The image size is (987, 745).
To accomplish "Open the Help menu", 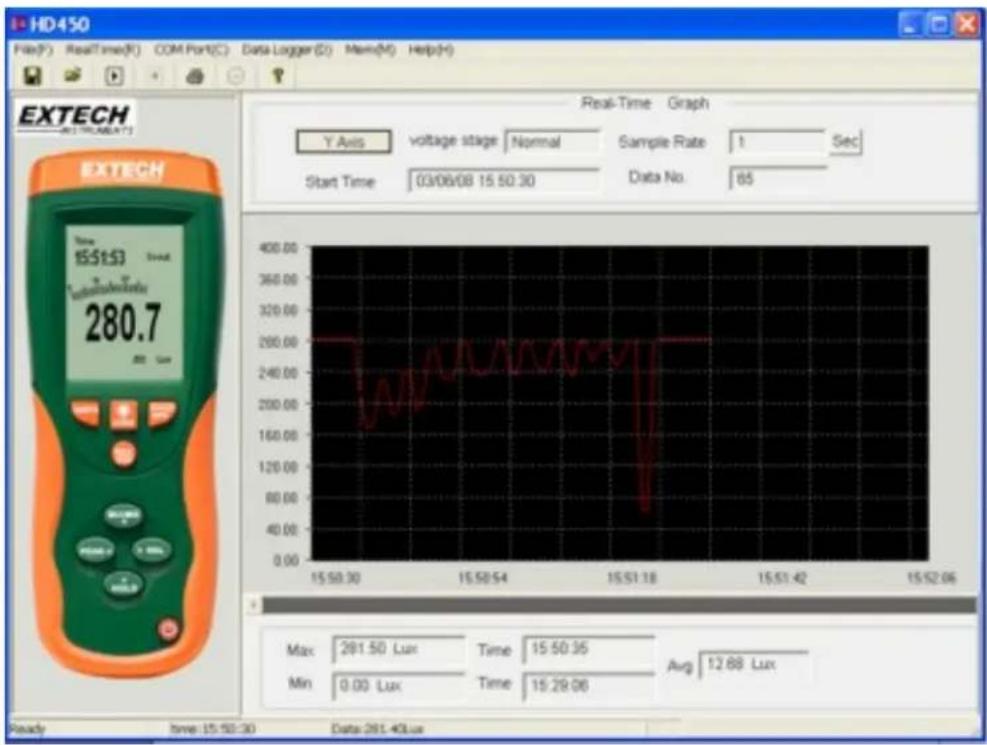I will click(431, 50).
